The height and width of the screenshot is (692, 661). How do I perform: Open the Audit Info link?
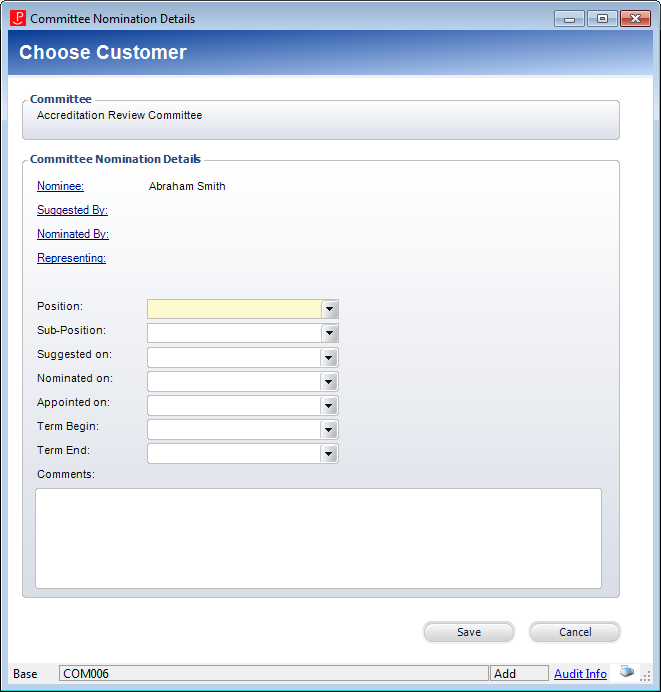click(x=580, y=674)
